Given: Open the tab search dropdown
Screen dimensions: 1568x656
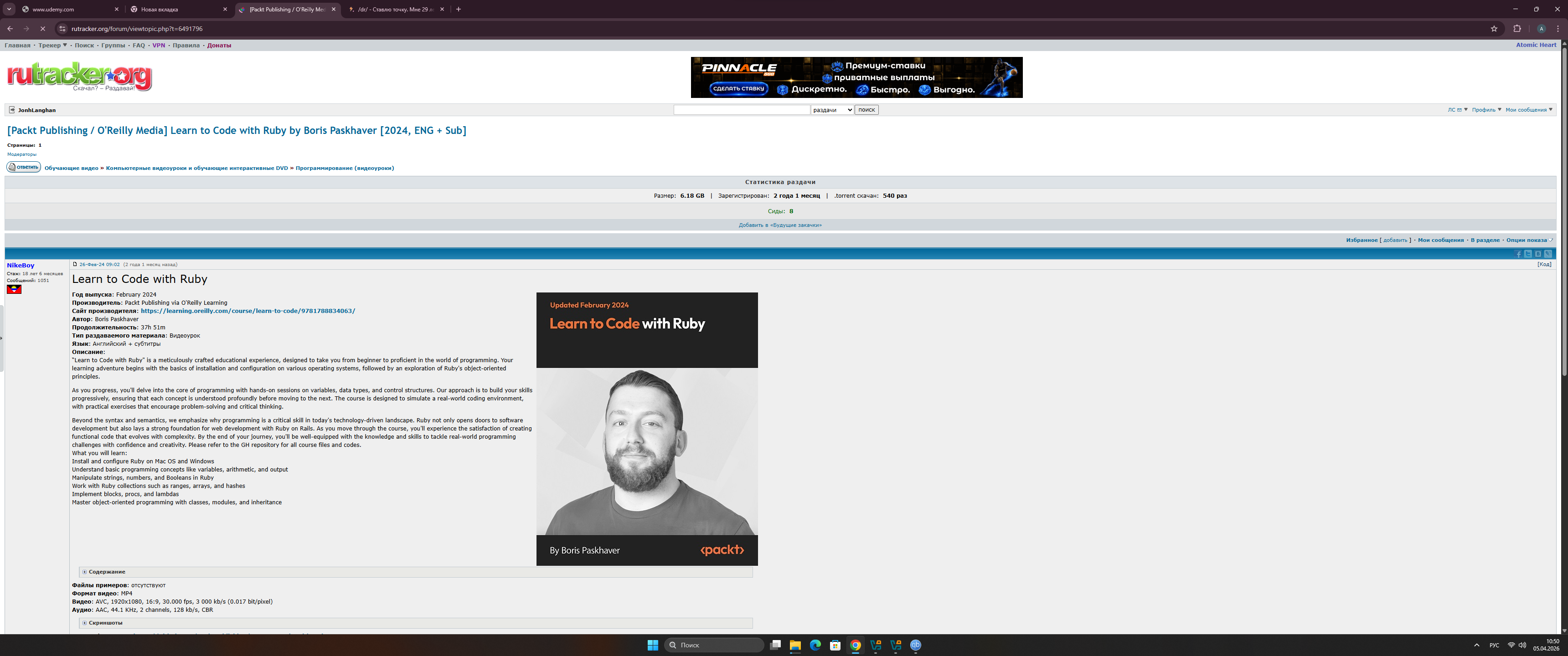Looking at the screenshot, I should [x=9, y=9].
